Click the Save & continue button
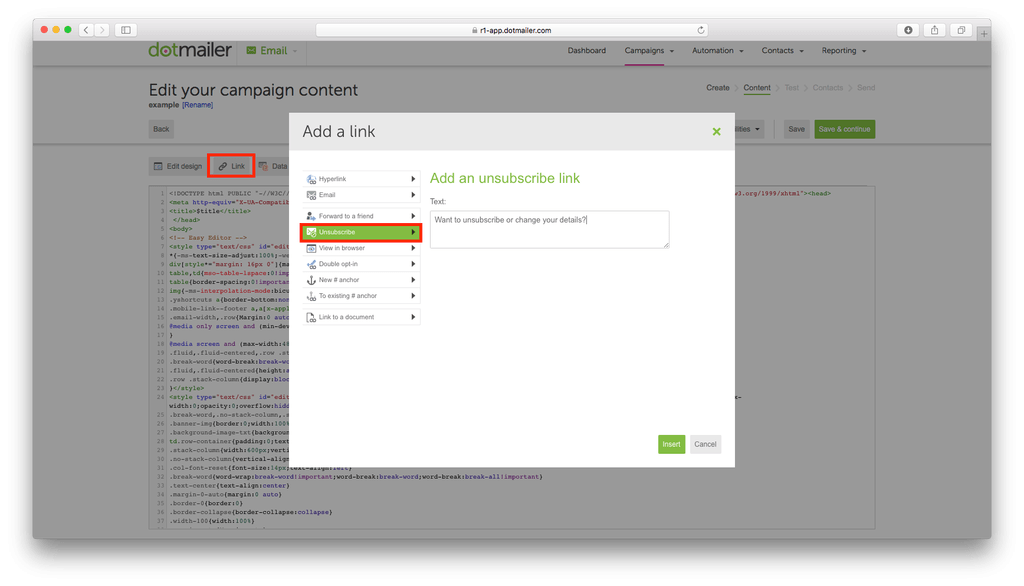Screen dimensions: 1024x586 (844, 129)
